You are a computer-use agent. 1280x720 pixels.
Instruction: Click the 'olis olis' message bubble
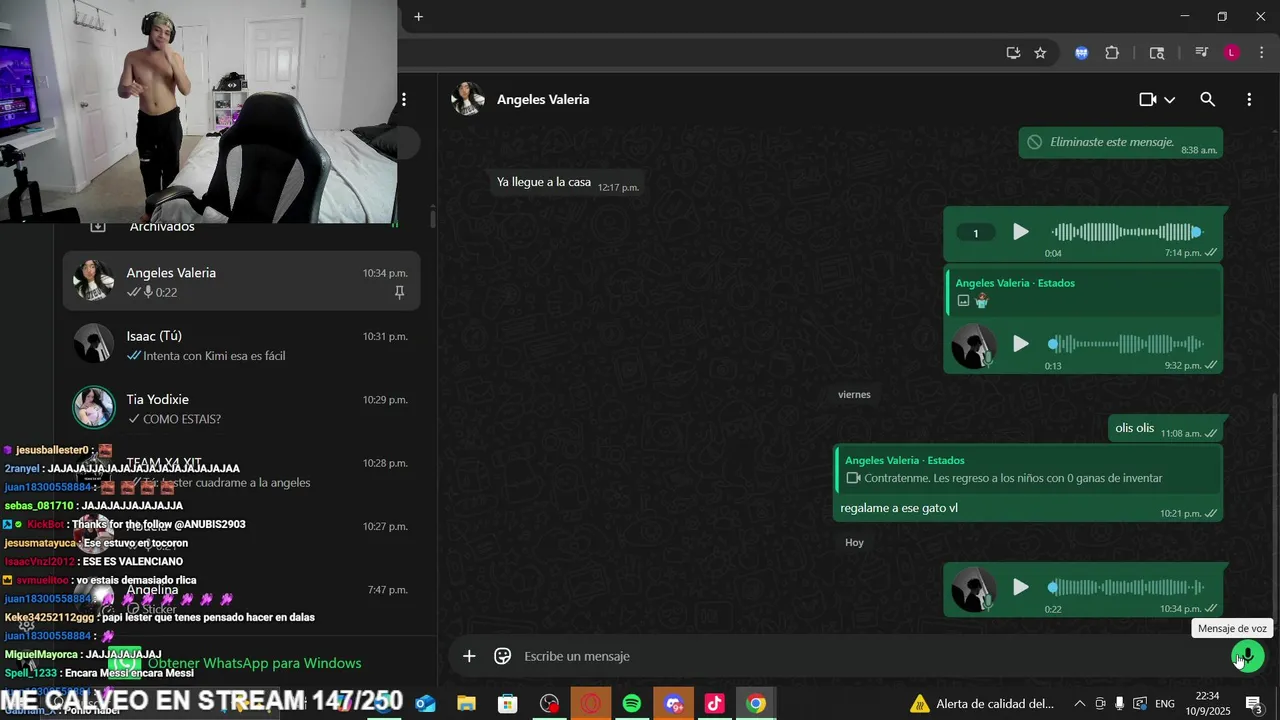coord(1166,429)
